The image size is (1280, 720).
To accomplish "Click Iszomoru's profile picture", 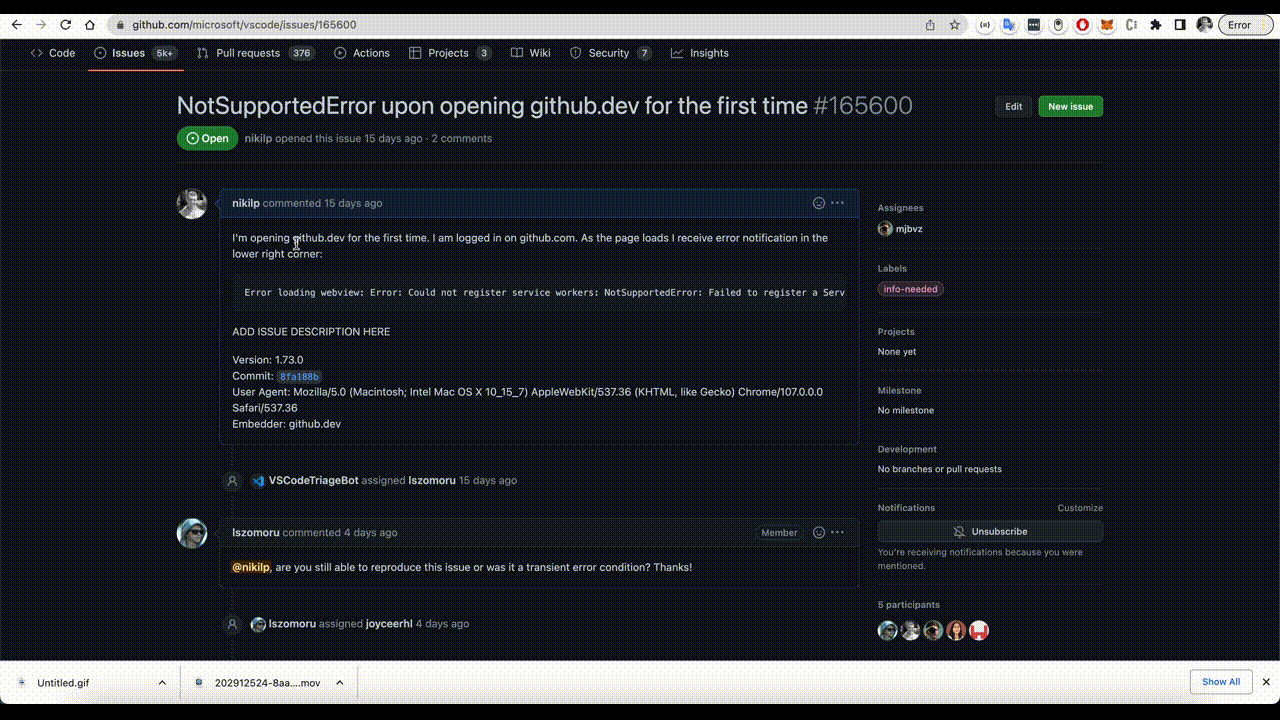I will coord(192,533).
